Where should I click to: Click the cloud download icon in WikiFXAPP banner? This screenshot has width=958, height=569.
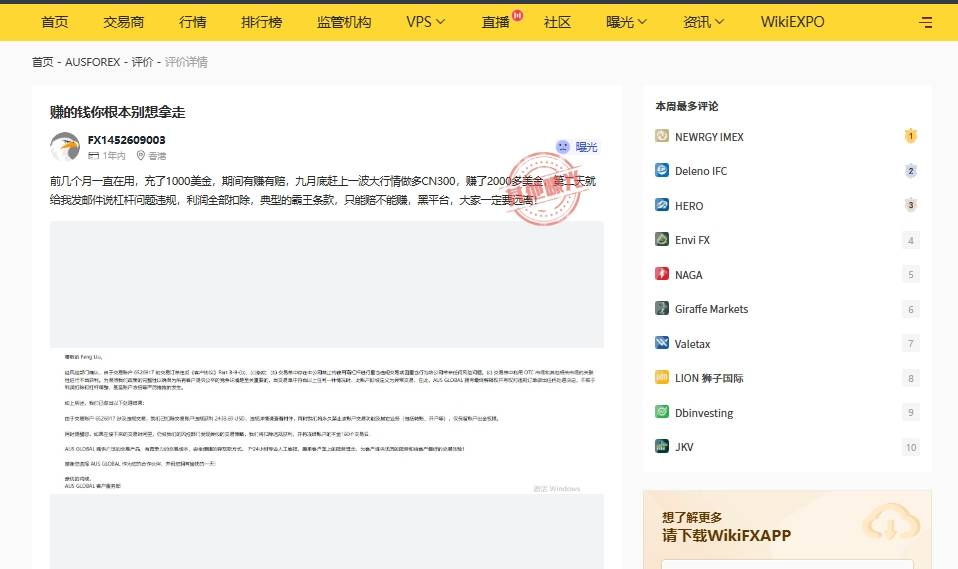pos(891,521)
